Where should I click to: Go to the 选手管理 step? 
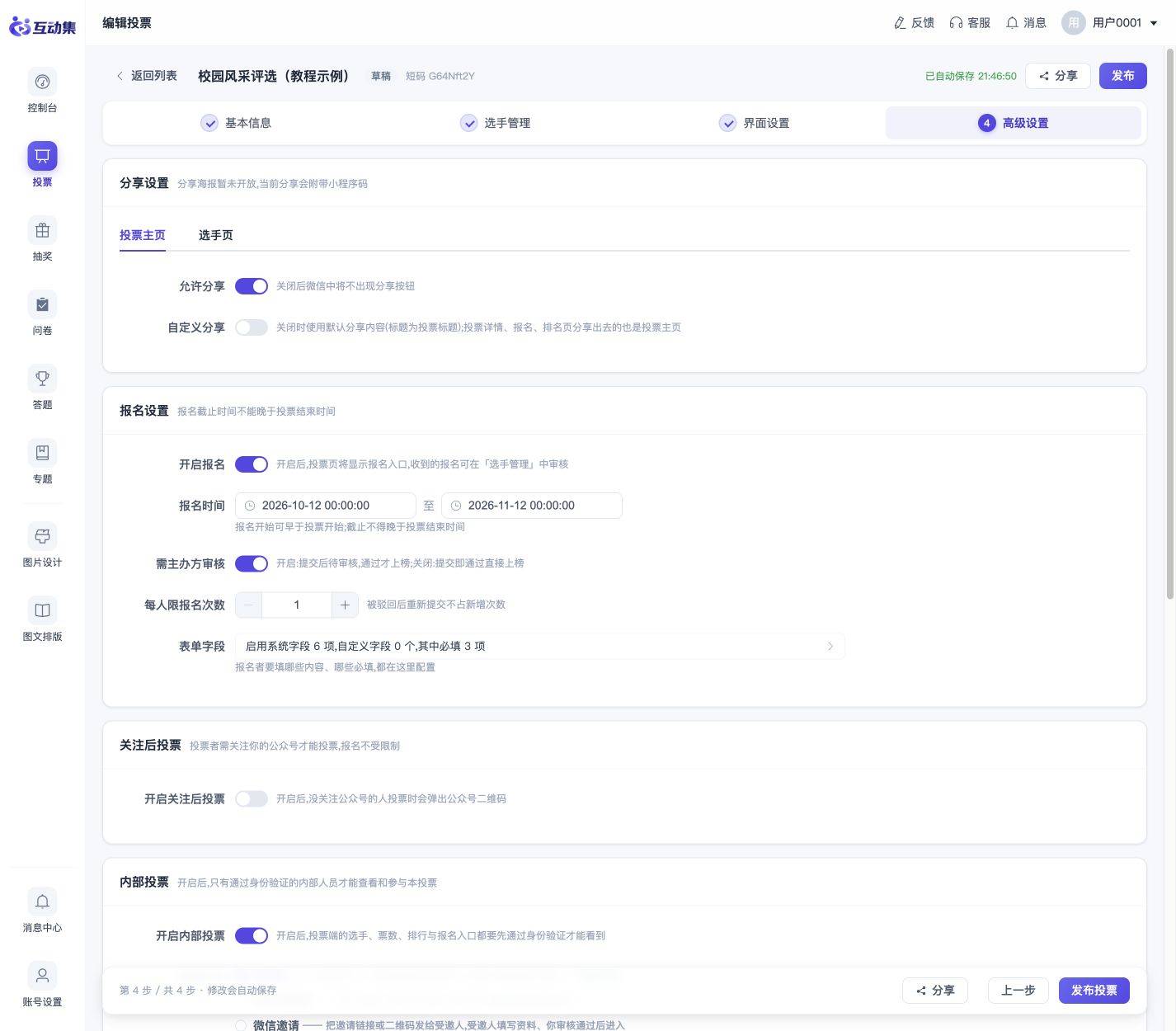495,123
